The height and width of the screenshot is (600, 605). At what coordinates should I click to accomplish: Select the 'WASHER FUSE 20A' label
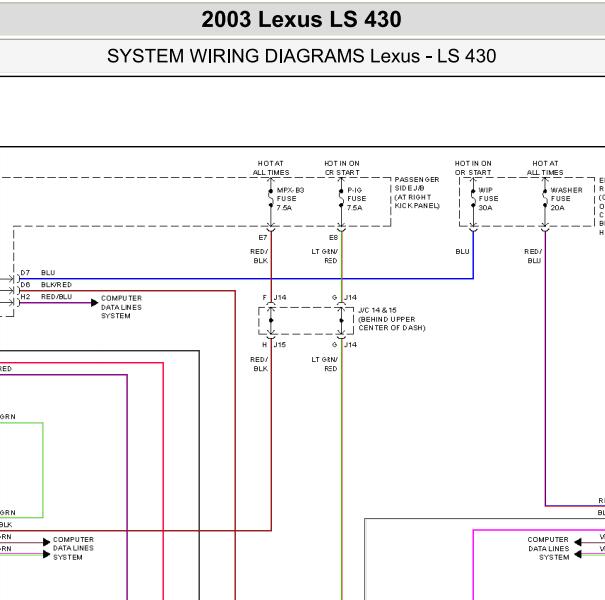(x=566, y=199)
